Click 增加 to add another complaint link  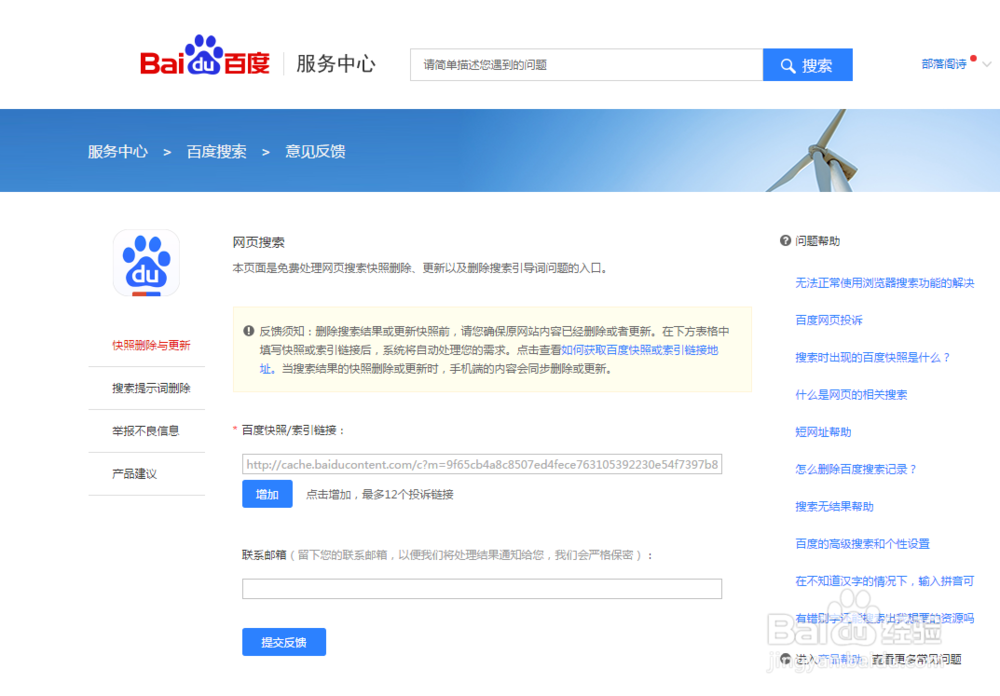[267, 494]
